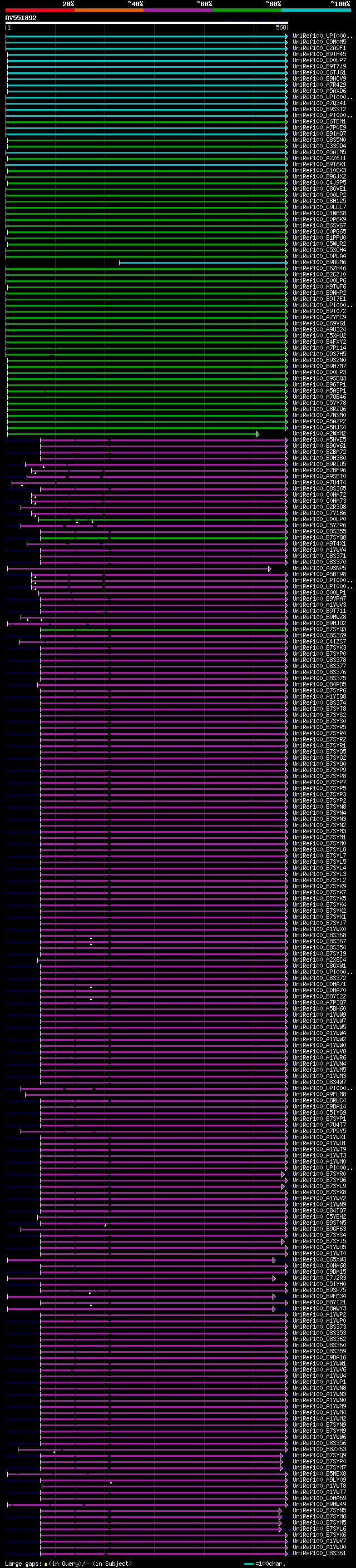Select the query name AV551892
Viewport: 356px width, 1568px height.
coord(21,18)
